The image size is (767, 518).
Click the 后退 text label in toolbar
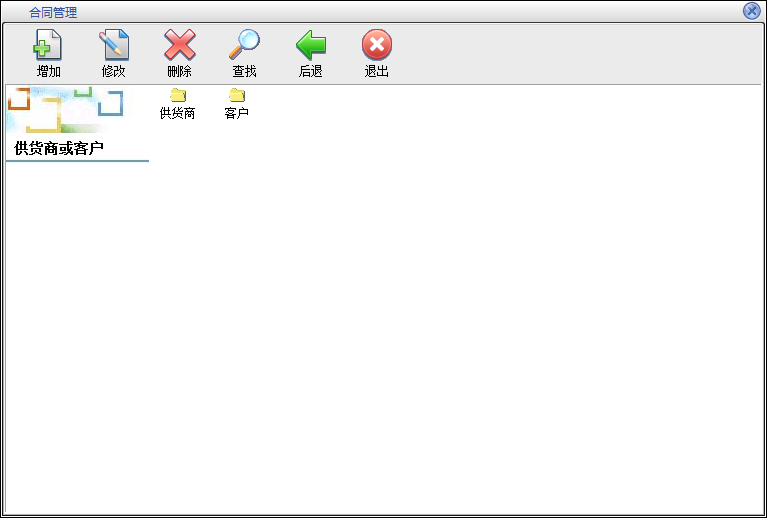coord(310,72)
